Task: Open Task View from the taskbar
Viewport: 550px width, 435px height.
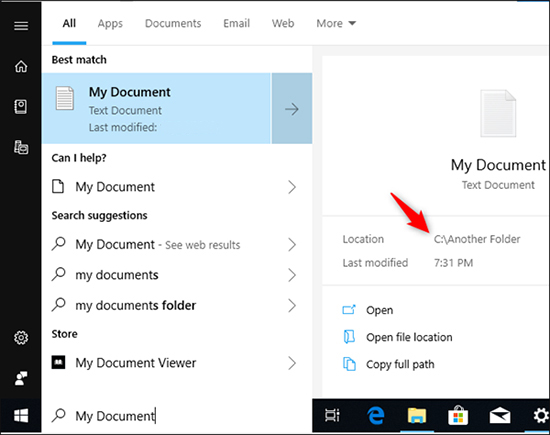Action: point(332,416)
